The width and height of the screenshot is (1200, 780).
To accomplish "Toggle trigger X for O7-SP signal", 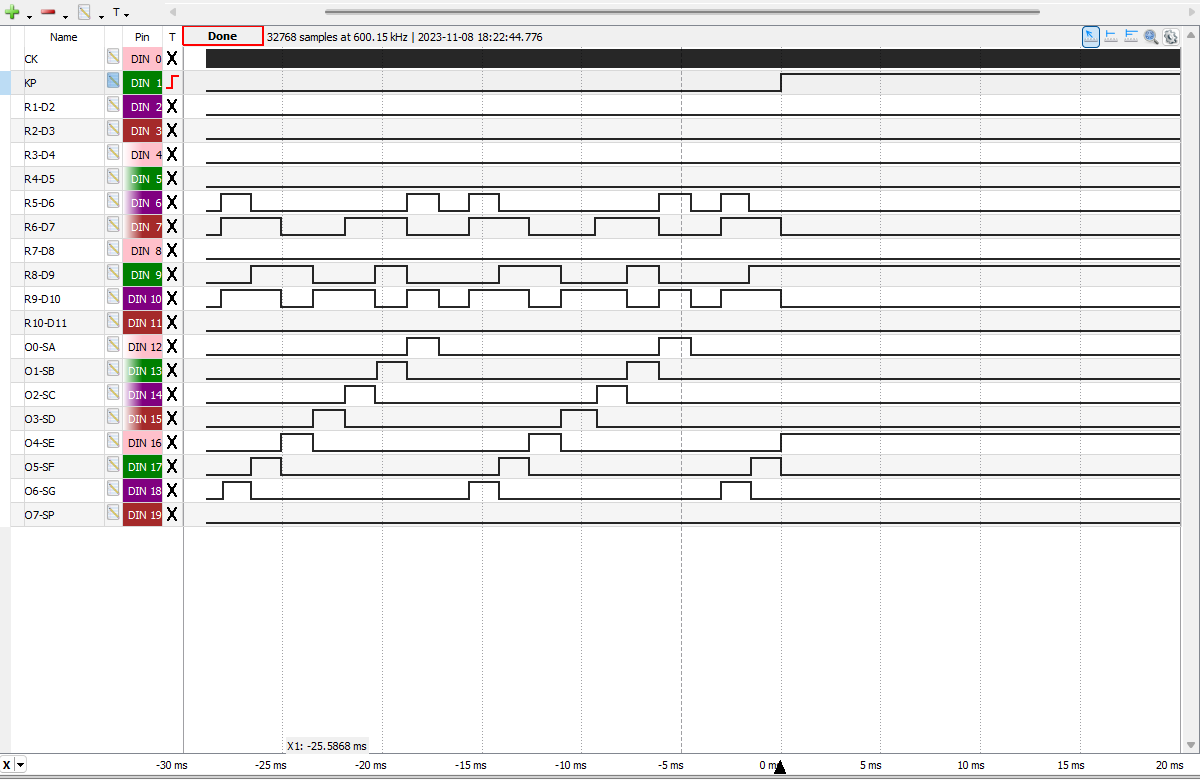I will [x=172, y=515].
